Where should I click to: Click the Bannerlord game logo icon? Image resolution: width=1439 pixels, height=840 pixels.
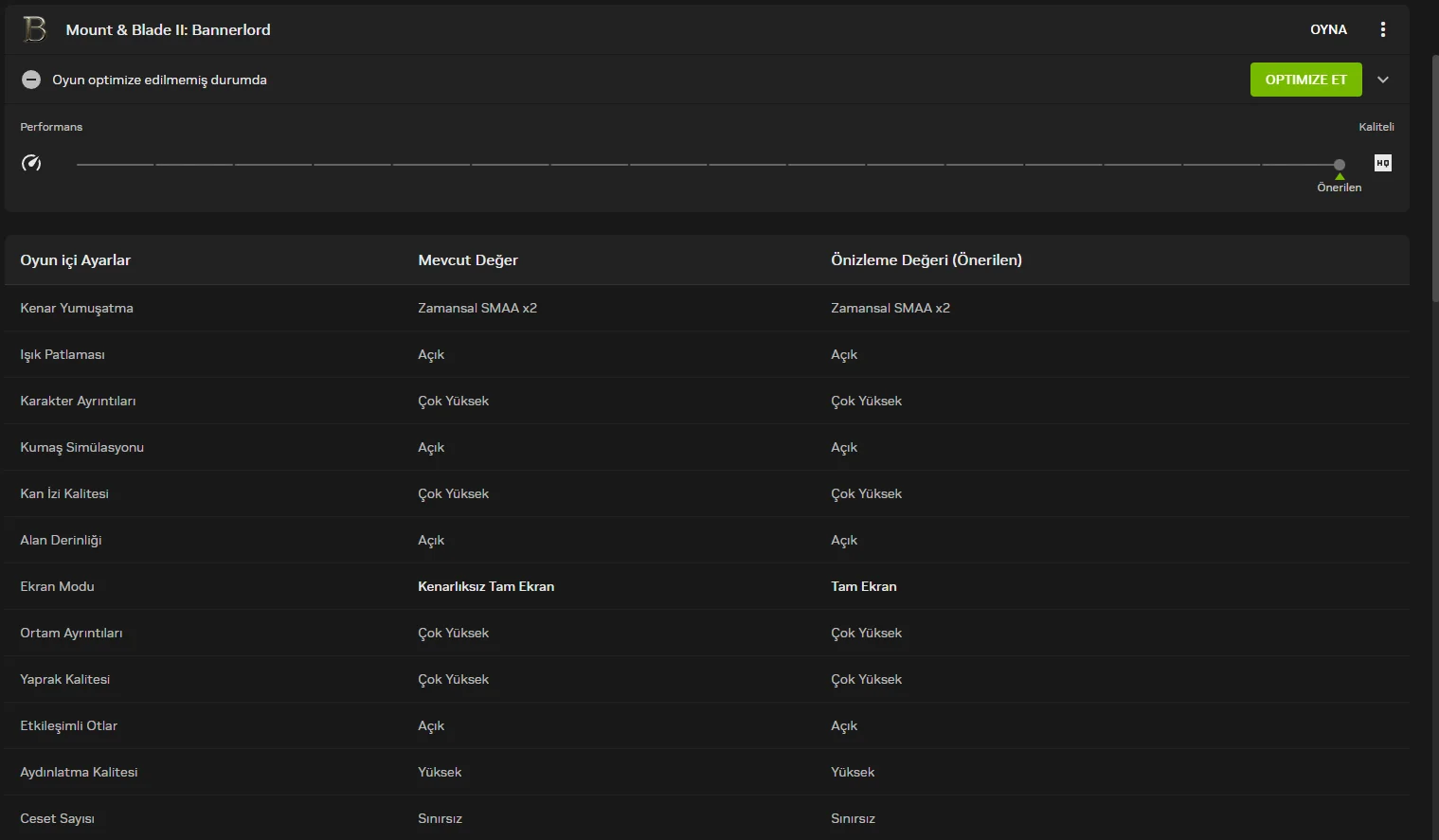34,29
